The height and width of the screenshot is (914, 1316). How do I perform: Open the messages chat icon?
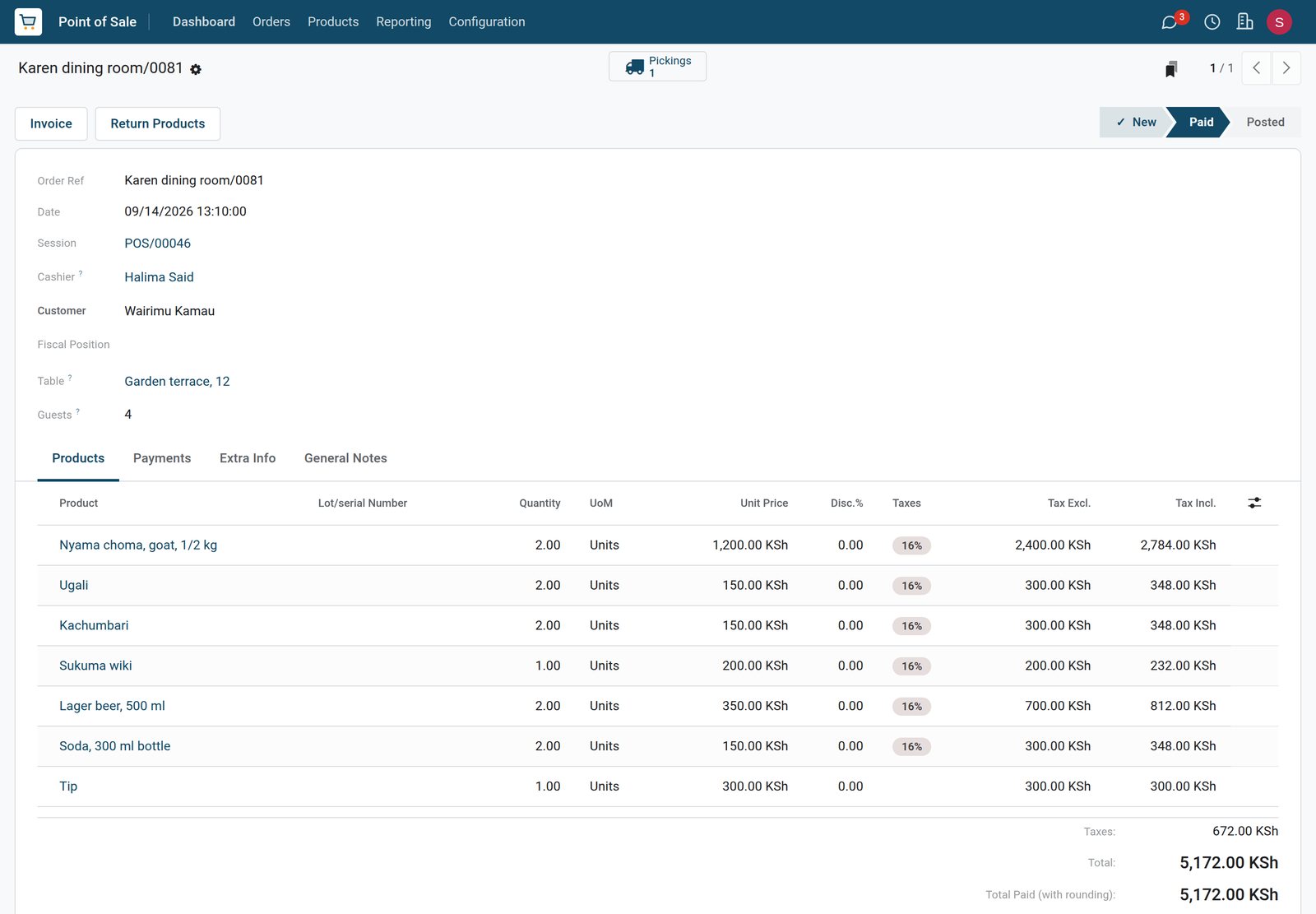[1169, 22]
